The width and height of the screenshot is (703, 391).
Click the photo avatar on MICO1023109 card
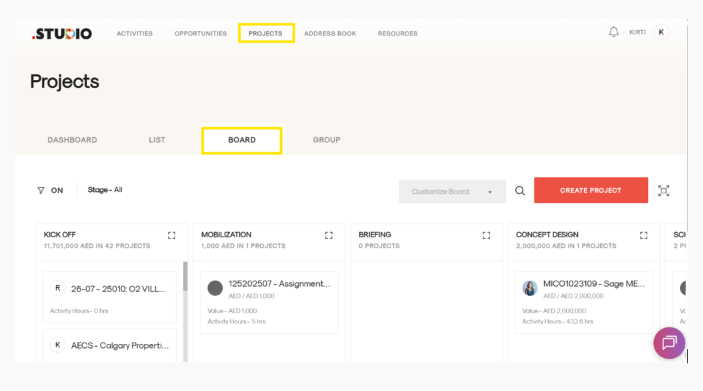coord(529,288)
